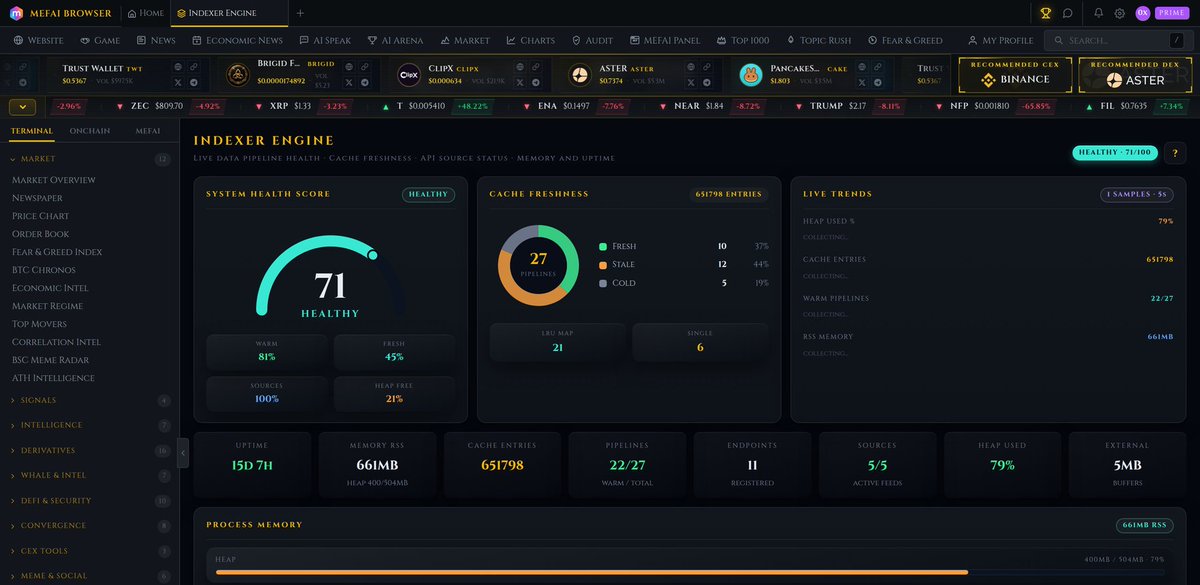The width and height of the screenshot is (1200, 585).
Task: Click the Recommended DEX Aster button
Action: point(1135,74)
